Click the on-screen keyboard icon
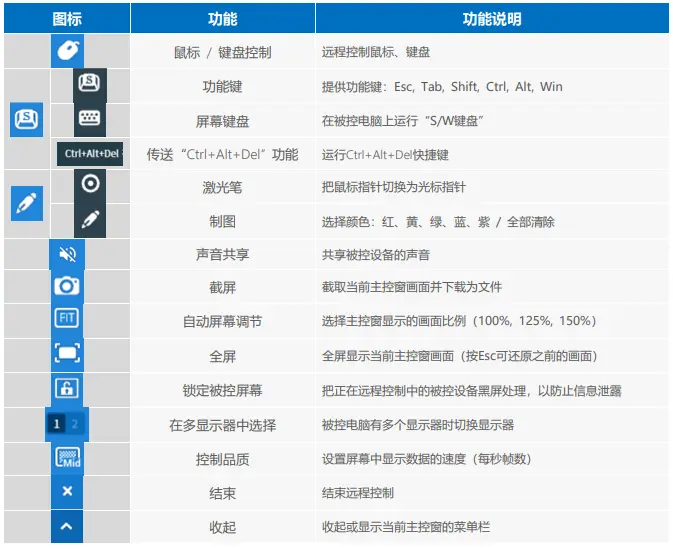Image resolution: width=673 pixels, height=549 pixels. tap(90, 119)
